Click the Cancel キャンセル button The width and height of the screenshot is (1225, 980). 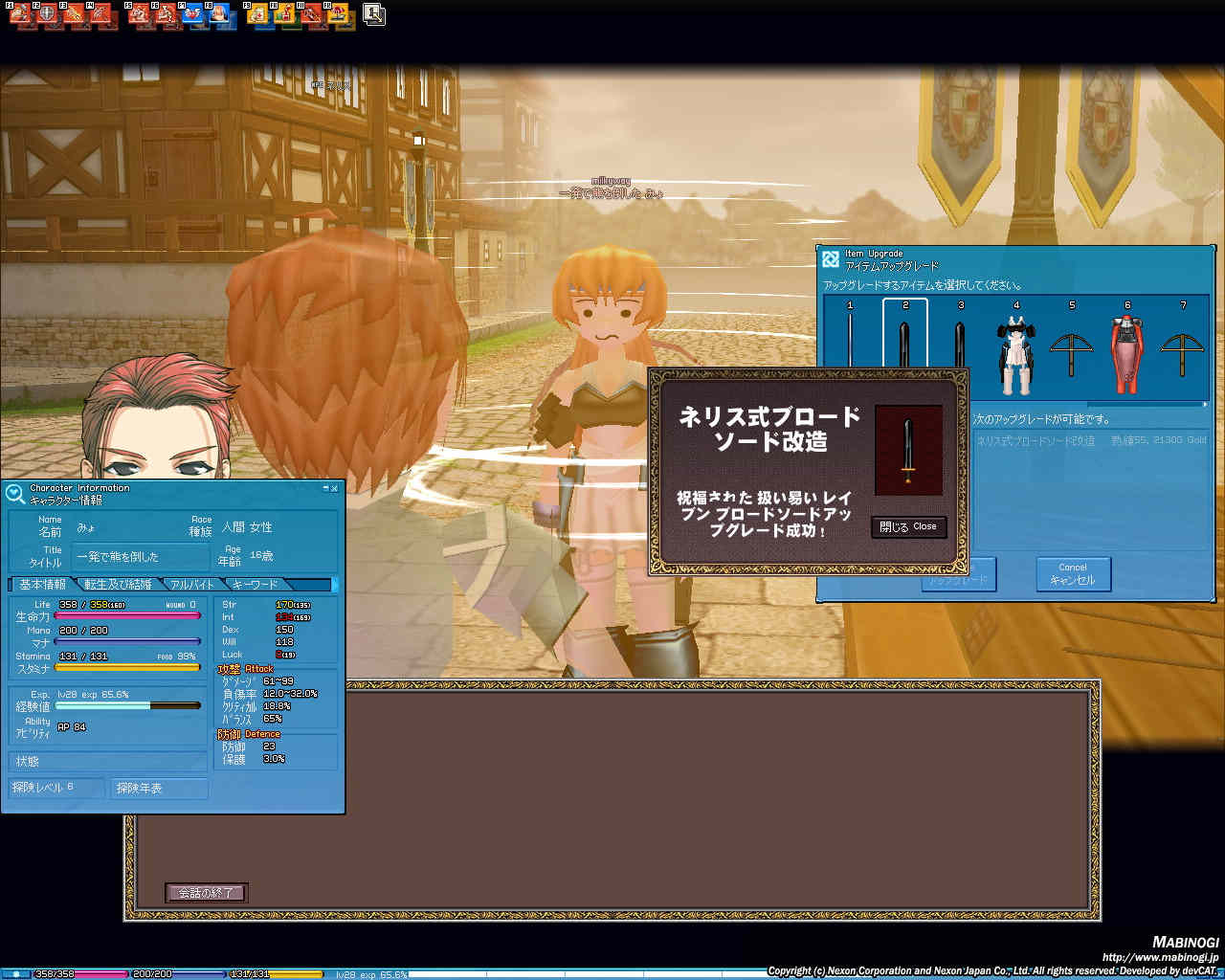pos(1072,574)
